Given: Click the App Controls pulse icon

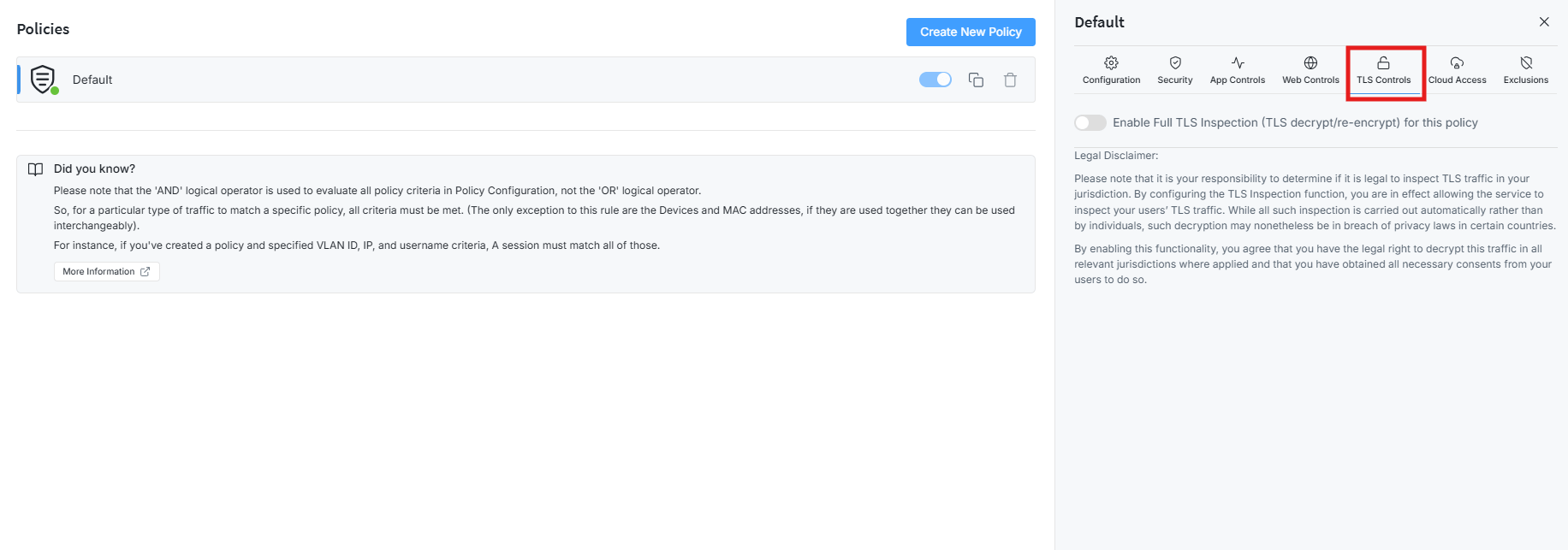Looking at the screenshot, I should pyautogui.click(x=1238, y=62).
